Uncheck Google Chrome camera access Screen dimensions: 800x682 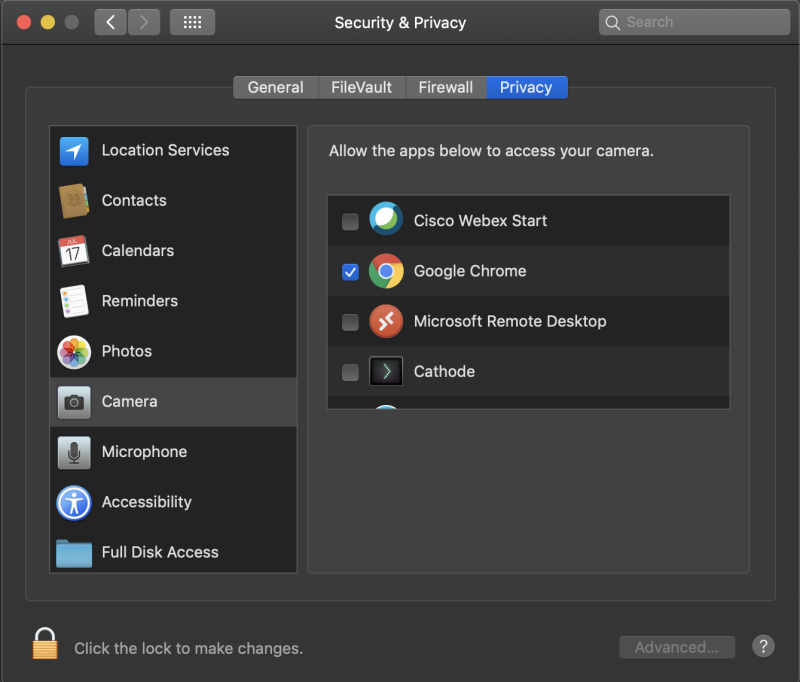(350, 272)
